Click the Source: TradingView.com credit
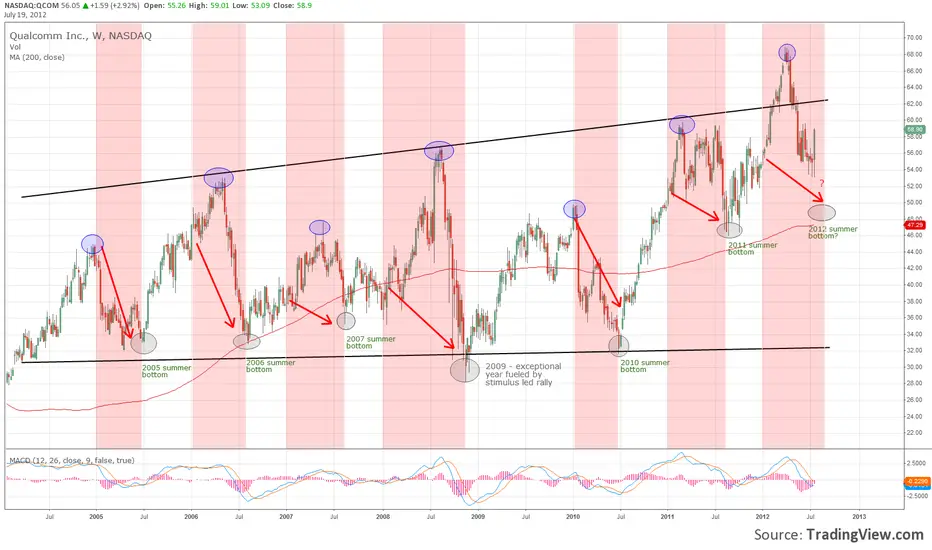 839,535
